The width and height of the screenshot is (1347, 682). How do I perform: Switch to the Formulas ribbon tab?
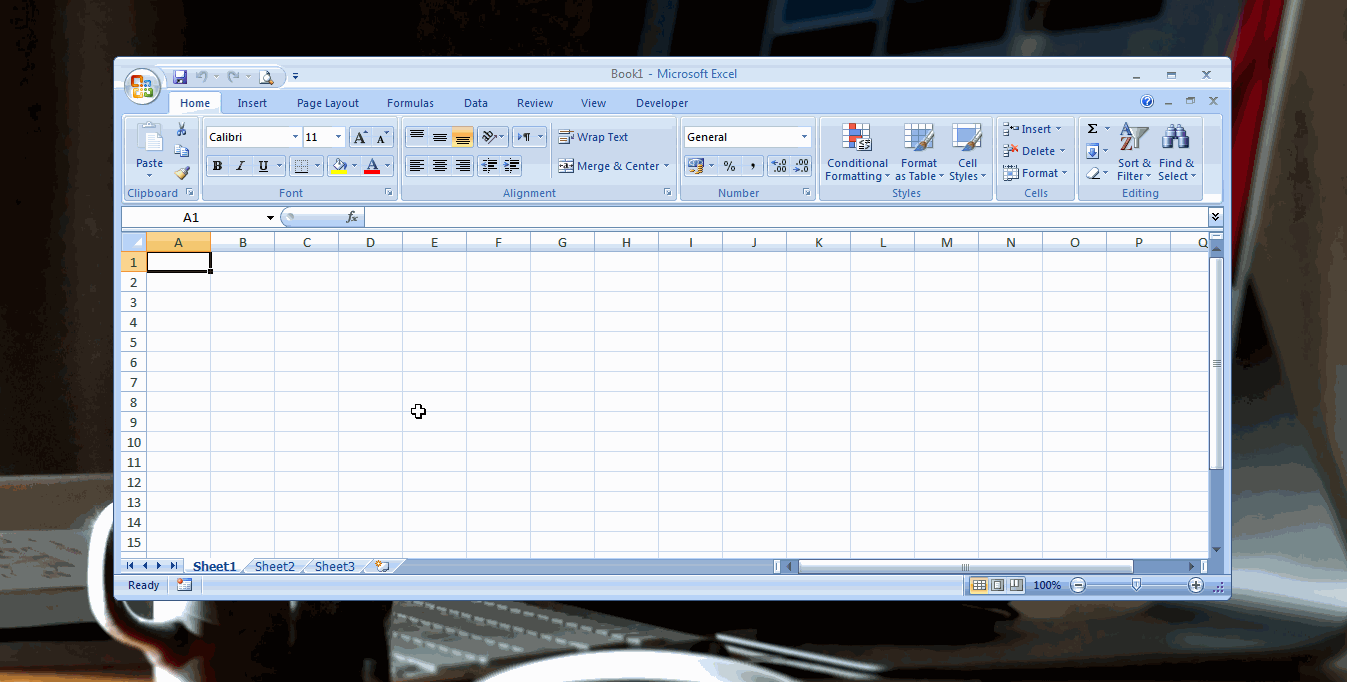pos(410,102)
